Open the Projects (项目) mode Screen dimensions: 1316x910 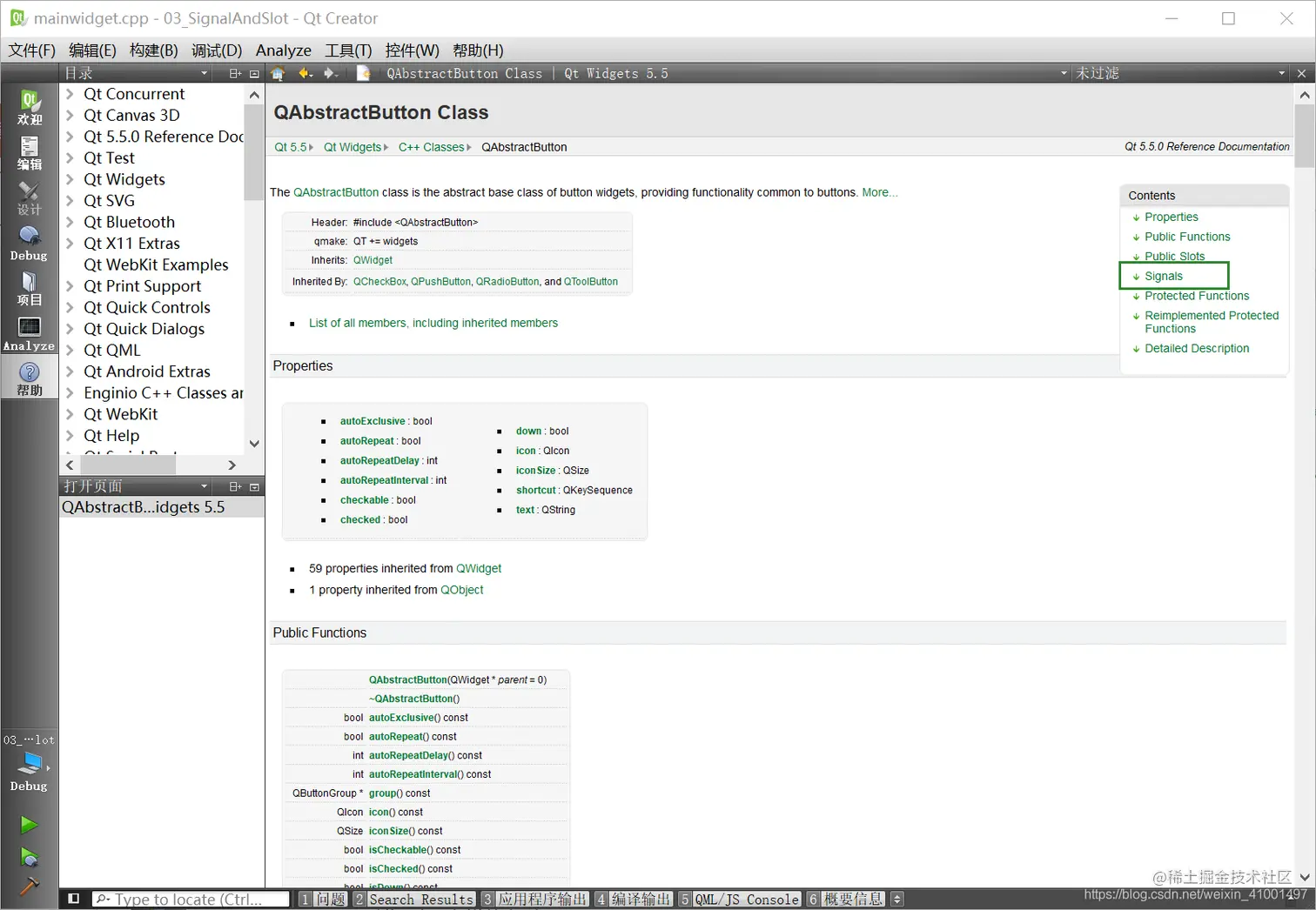point(29,288)
